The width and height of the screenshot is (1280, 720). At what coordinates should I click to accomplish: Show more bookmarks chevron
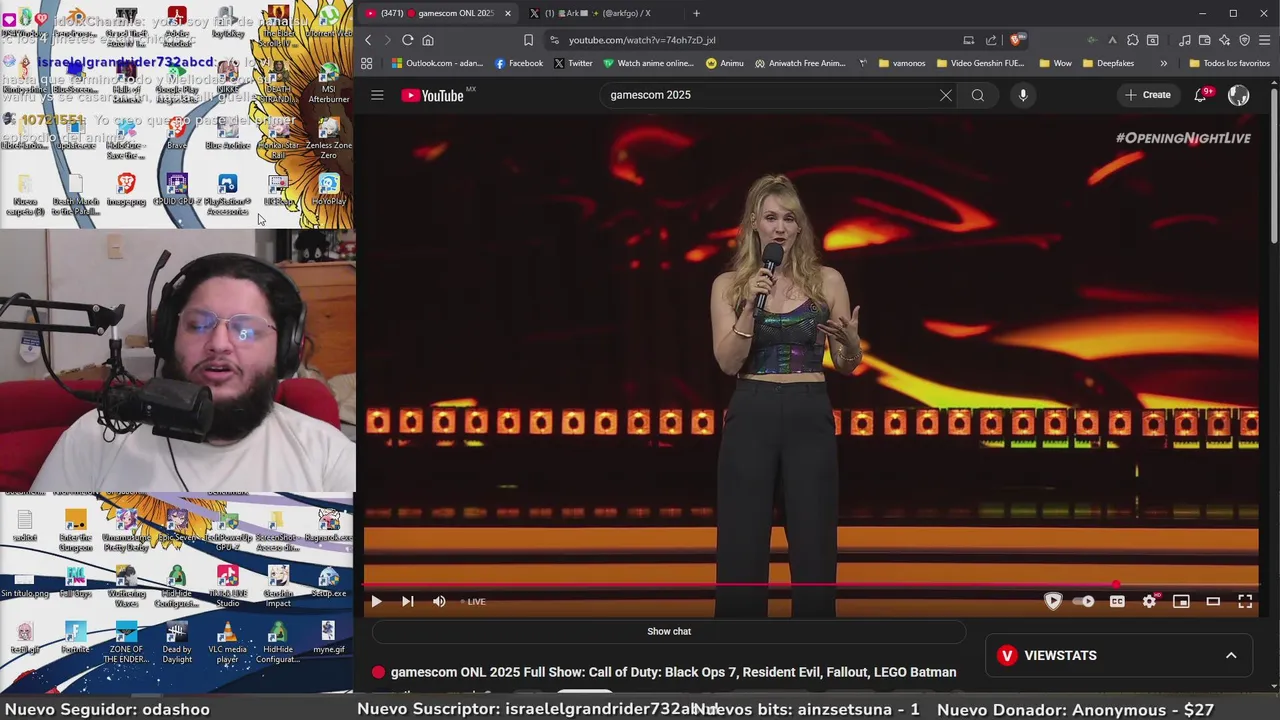[1163, 63]
